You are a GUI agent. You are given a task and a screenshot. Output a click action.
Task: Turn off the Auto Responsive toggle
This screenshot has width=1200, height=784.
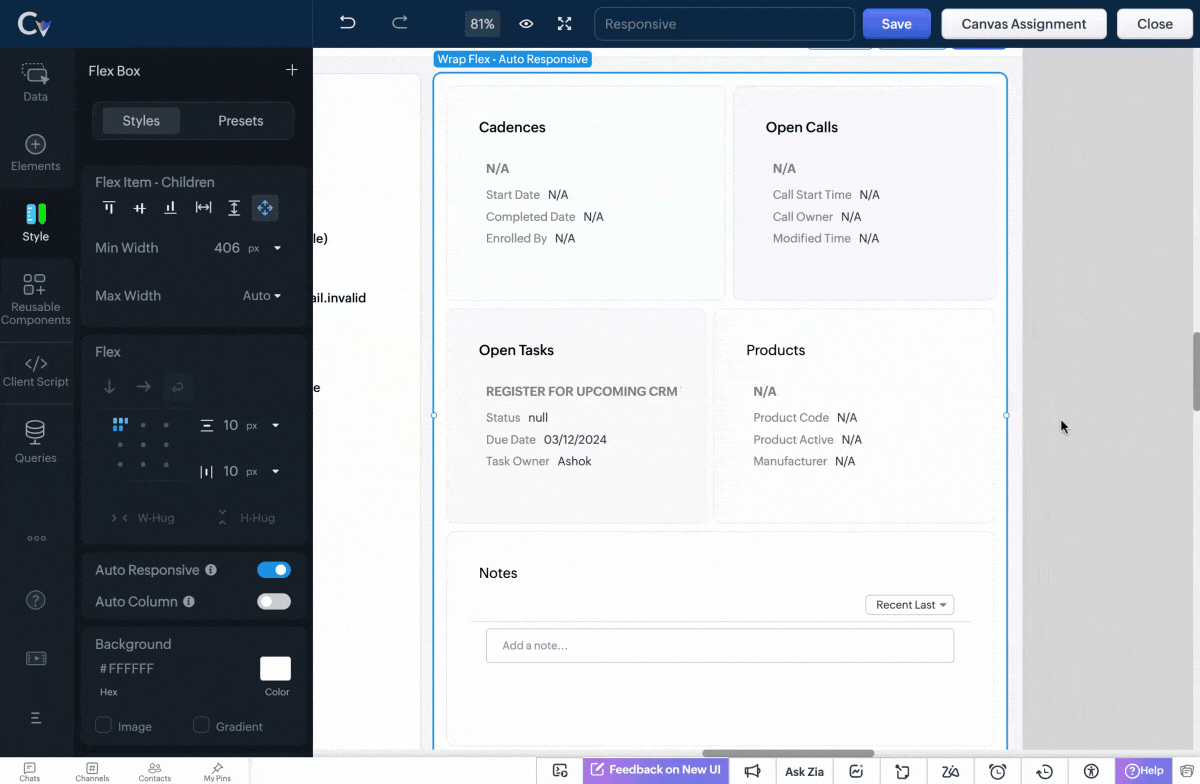tap(274, 570)
